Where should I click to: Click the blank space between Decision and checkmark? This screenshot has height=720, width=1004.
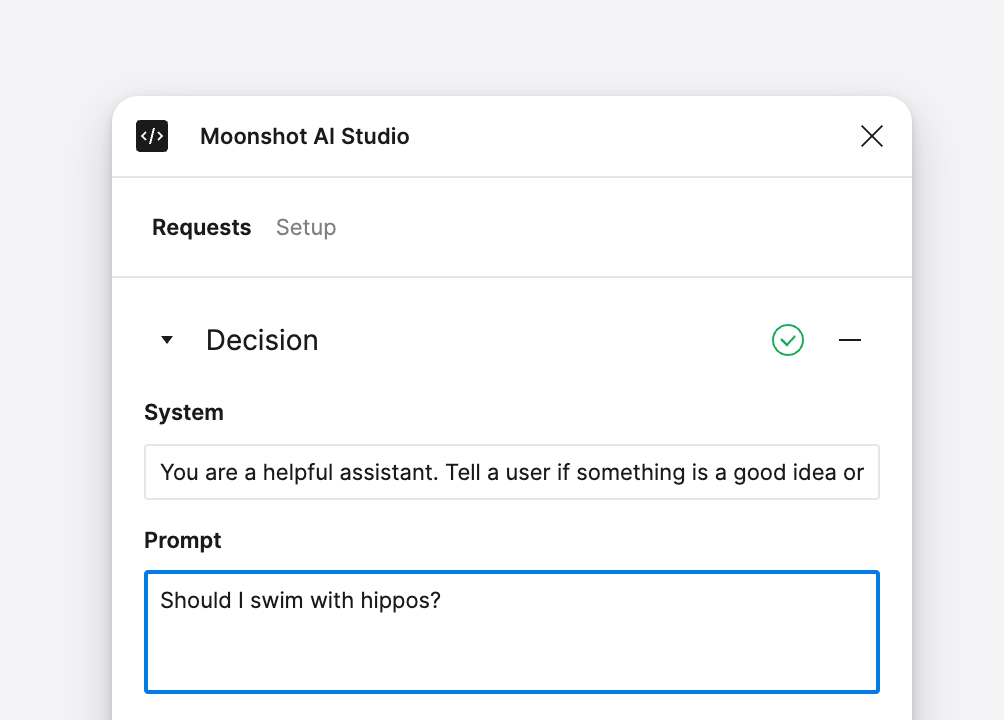pyautogui.click(x=540, y=340)
